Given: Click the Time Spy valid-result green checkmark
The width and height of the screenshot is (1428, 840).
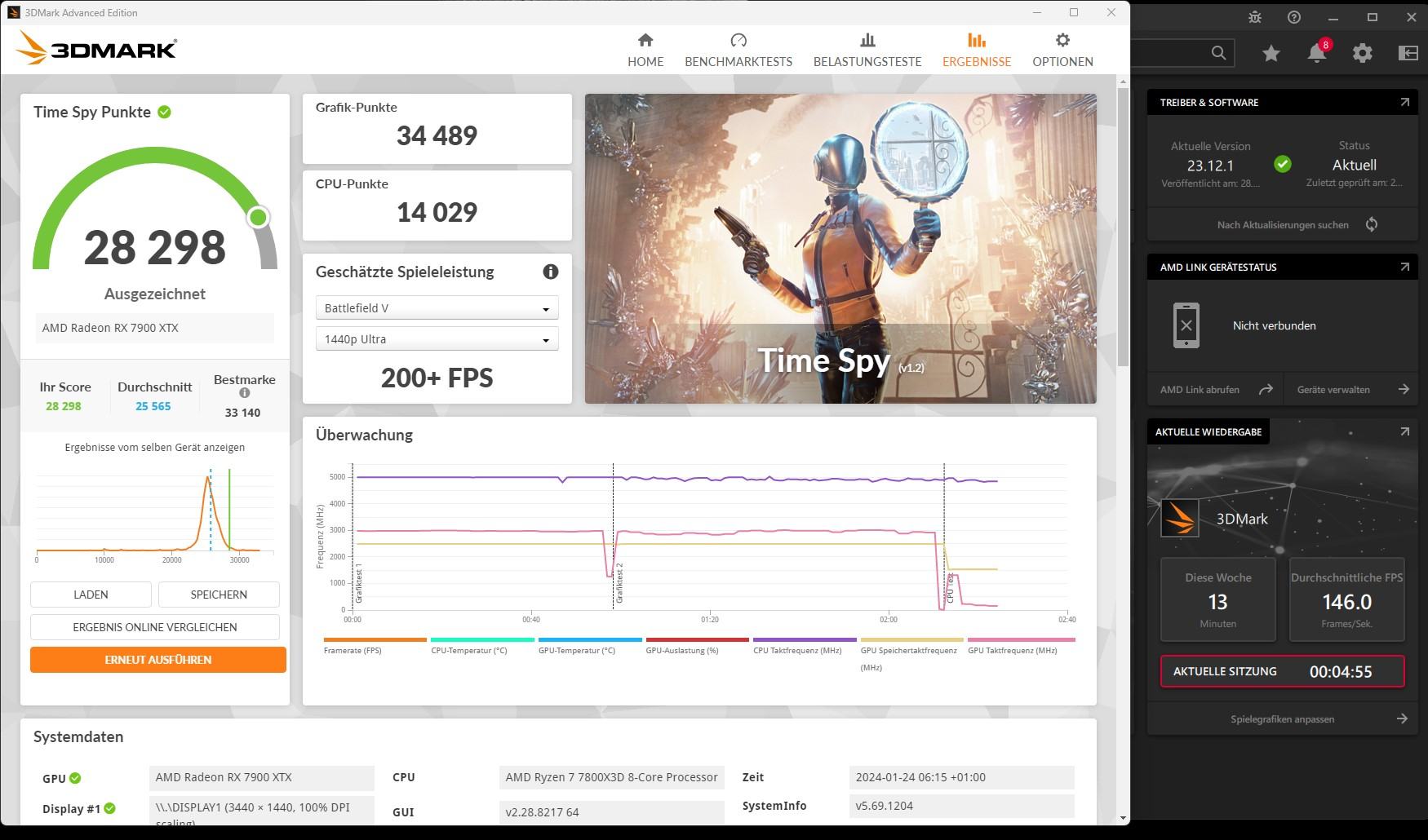Looking at the screenshot, I should click(164, 112).
